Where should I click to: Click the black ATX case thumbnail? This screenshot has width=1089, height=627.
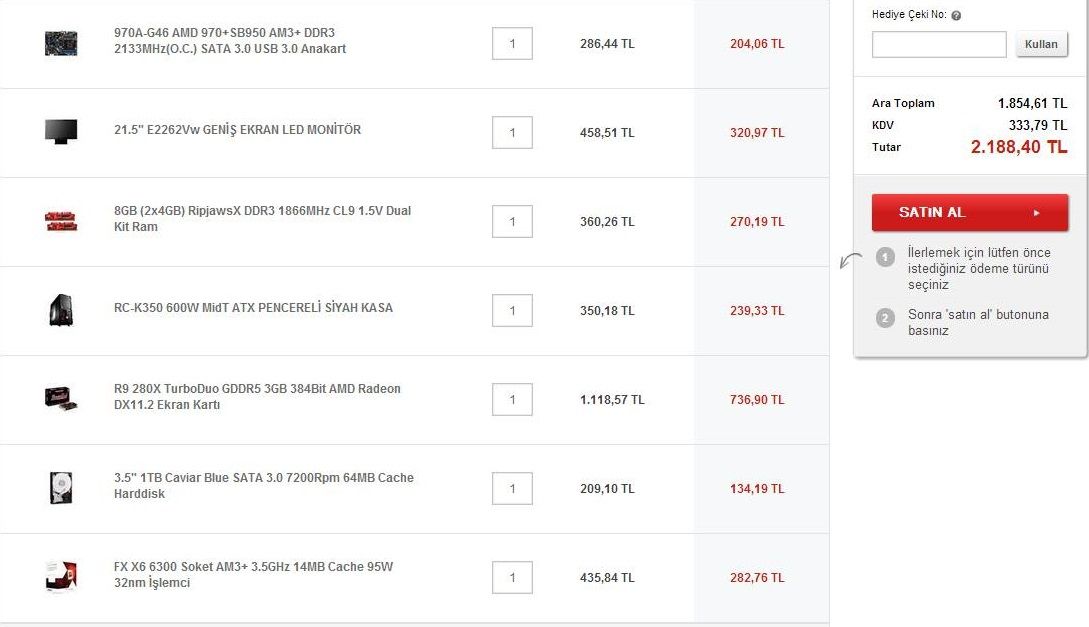61,310
